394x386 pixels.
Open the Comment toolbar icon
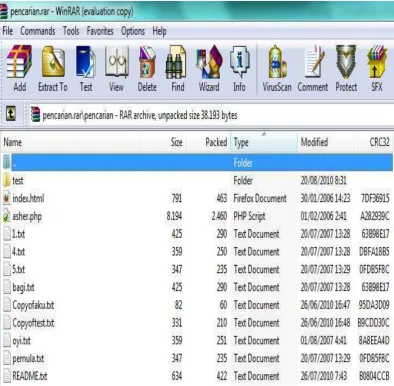(314, 62)
